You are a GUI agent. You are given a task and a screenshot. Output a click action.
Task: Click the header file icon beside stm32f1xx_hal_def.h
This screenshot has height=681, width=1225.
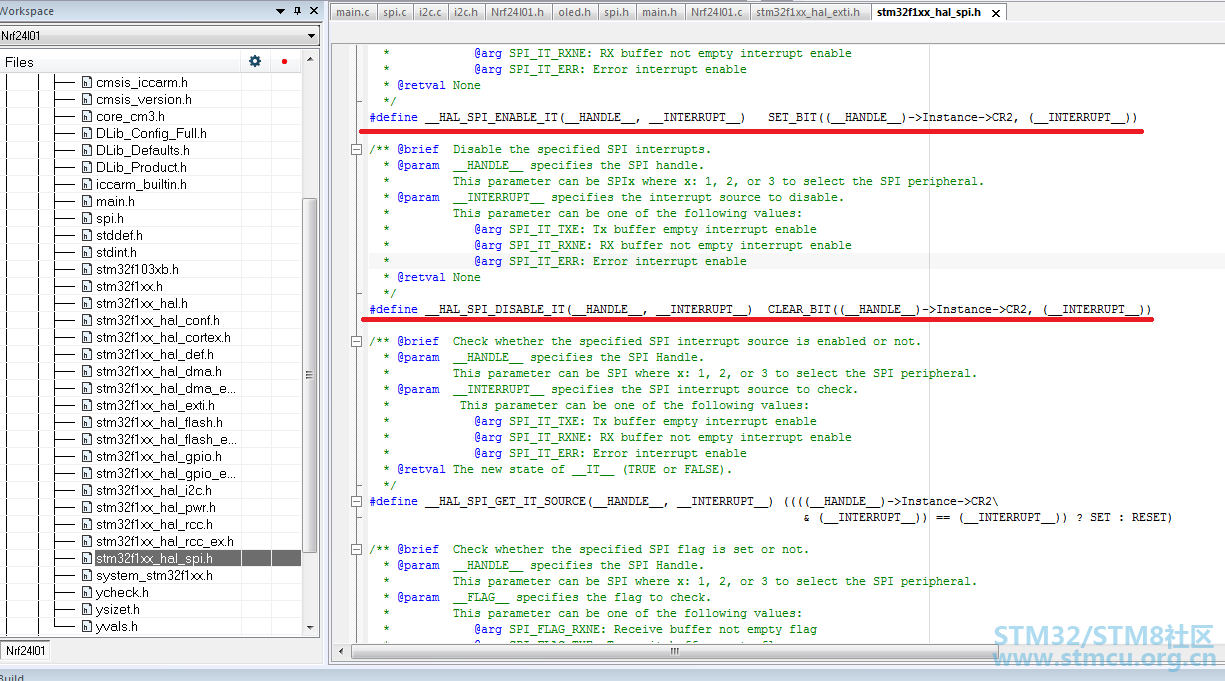(87, 354)
